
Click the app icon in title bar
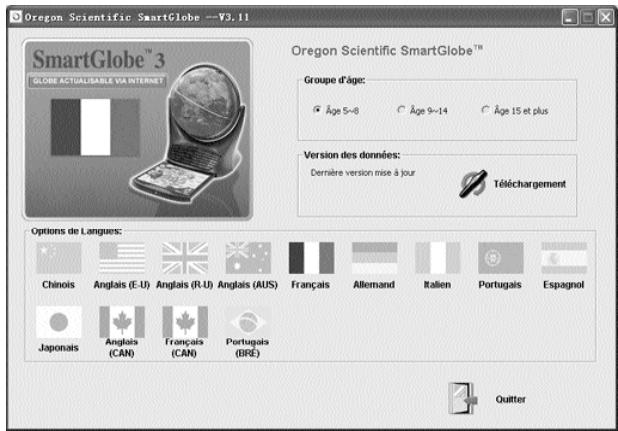tap(16, 17)
